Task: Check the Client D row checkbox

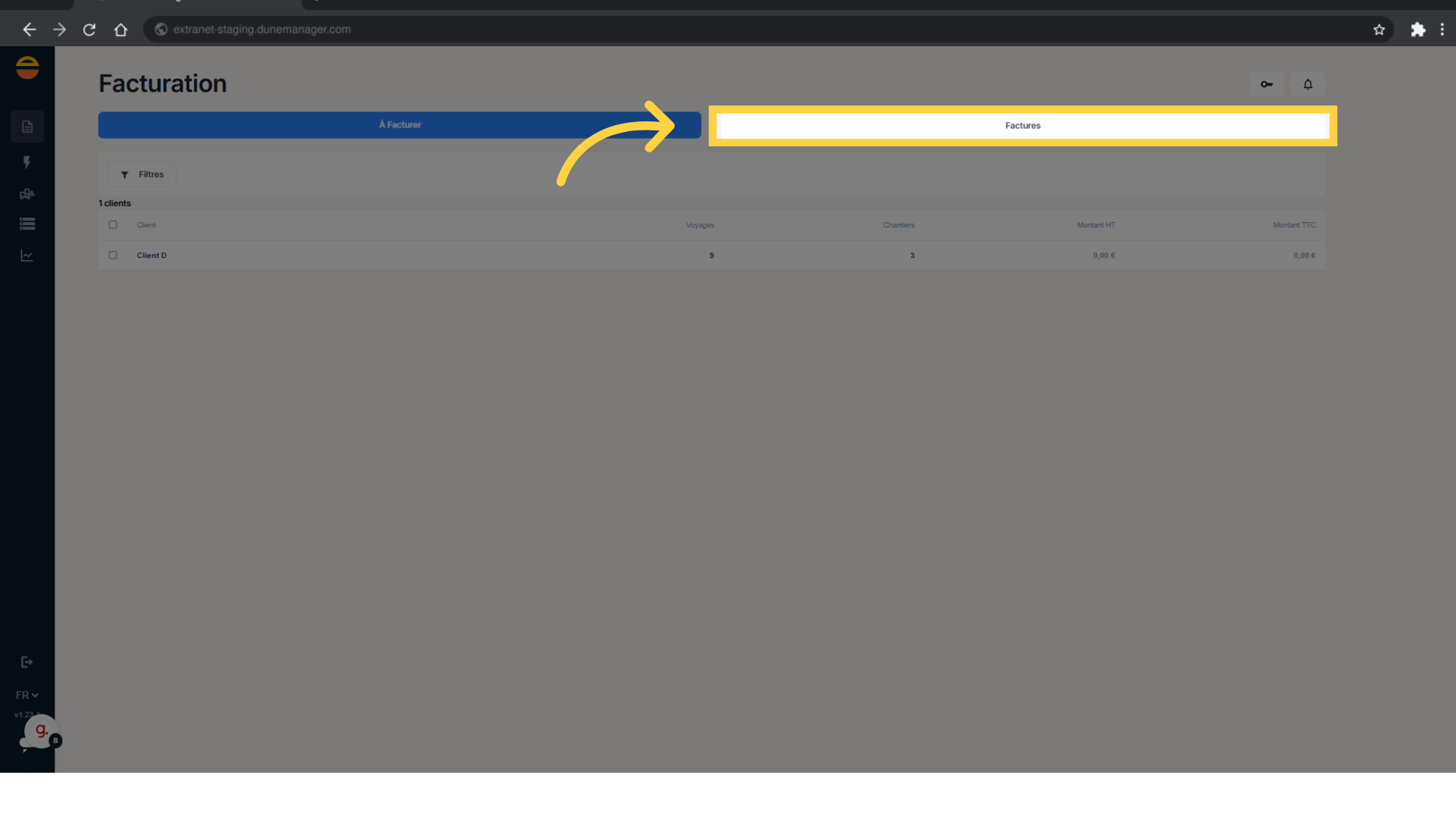Action: point(113,256)
